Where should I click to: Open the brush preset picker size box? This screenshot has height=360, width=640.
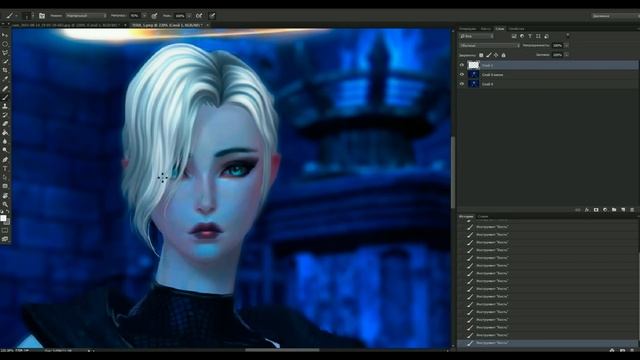tap(28, 16)
